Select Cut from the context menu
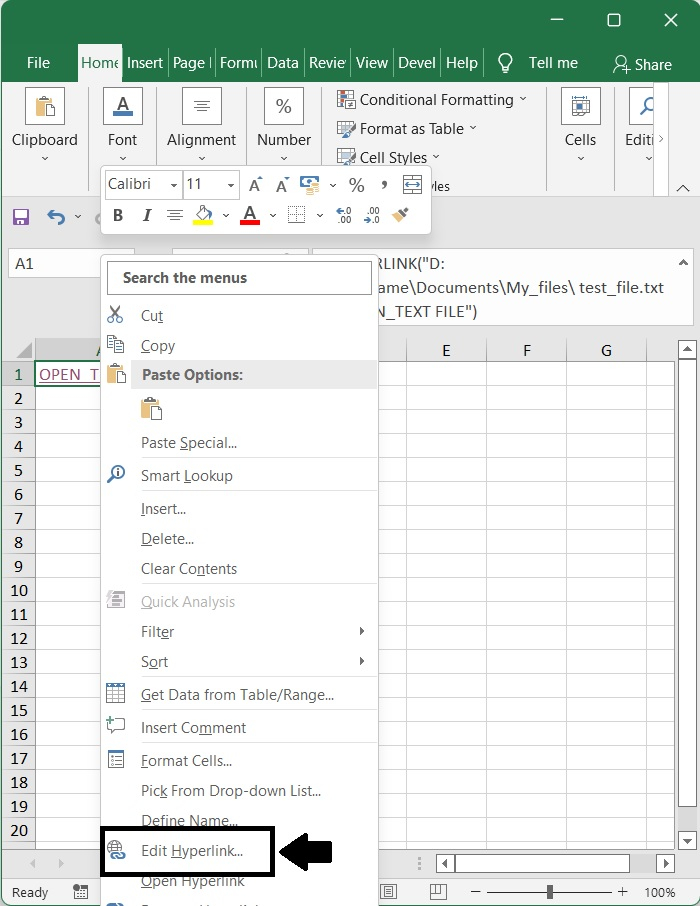 (239, 315)
